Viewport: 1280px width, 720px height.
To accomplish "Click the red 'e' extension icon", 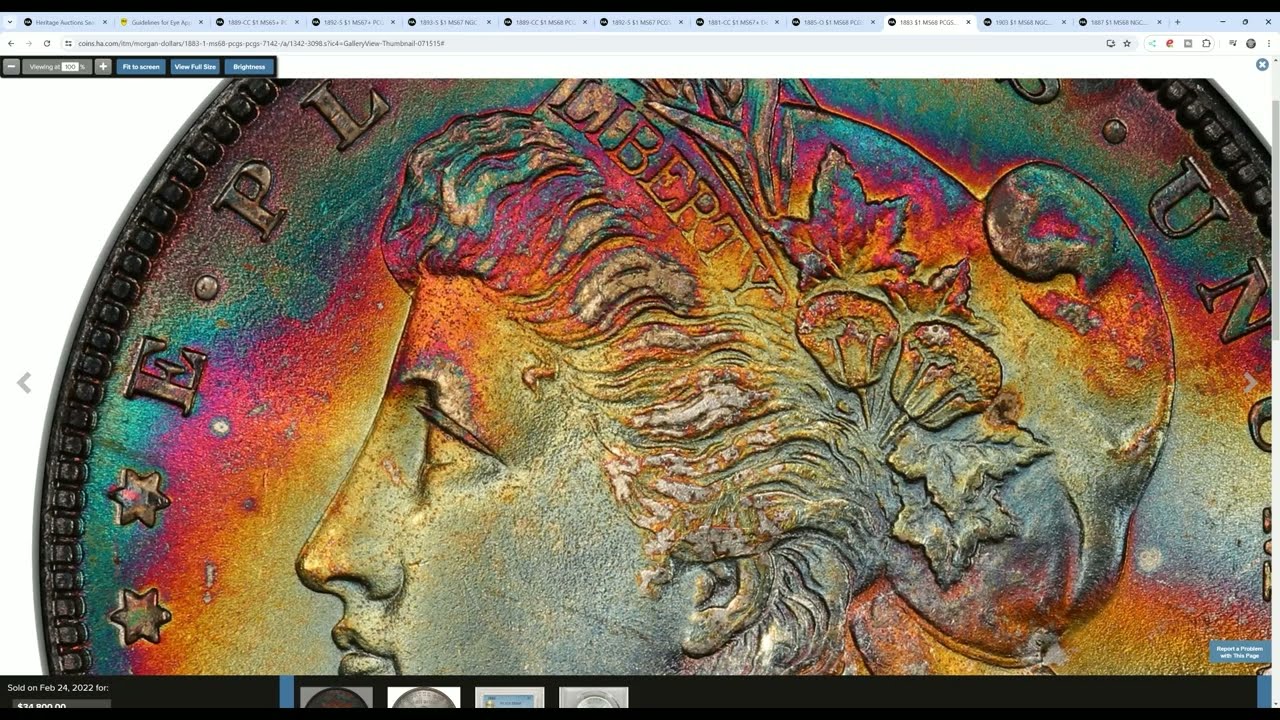I will pyautogui.click(x=1170, y=44).
